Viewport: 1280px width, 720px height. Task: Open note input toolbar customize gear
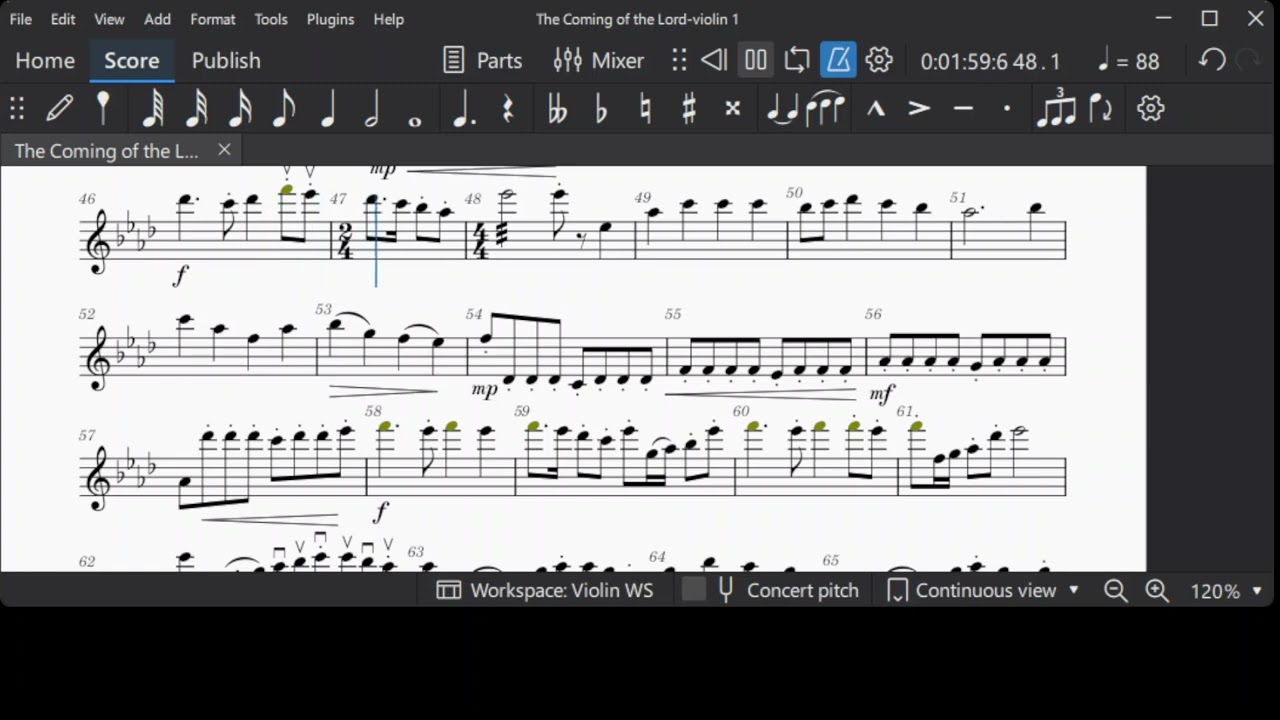point(1151,108)
